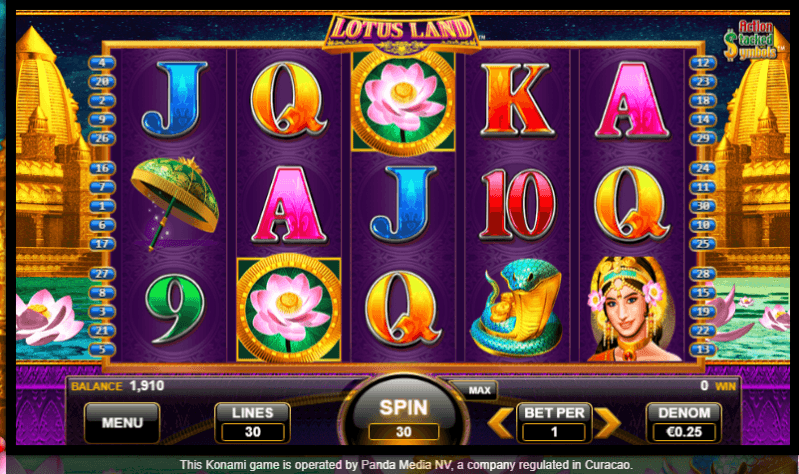
Task: Click the red K symbol
Action: 517,100
